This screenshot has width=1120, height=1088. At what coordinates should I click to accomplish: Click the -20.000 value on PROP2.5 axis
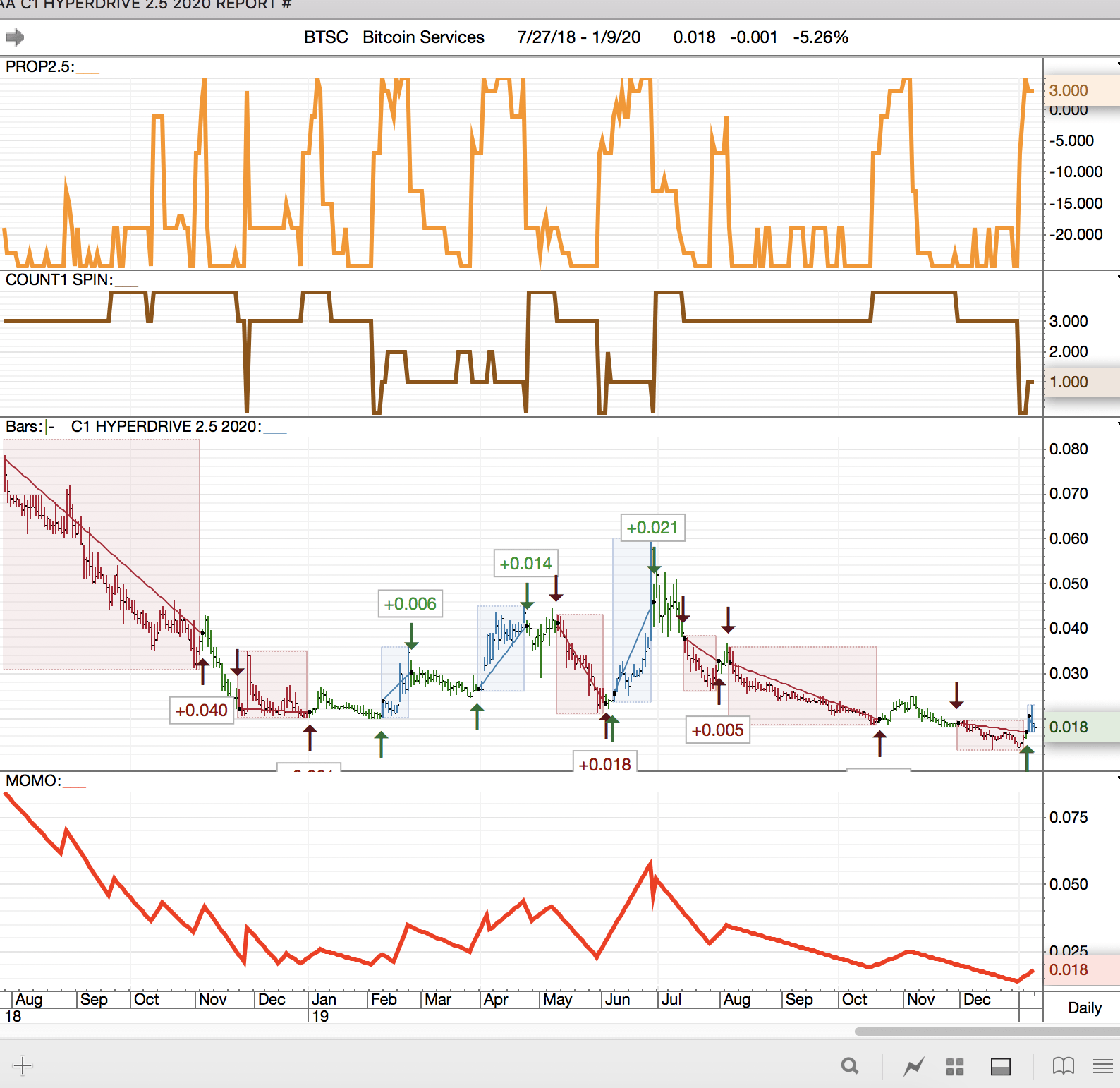[x=1076, y=235]
